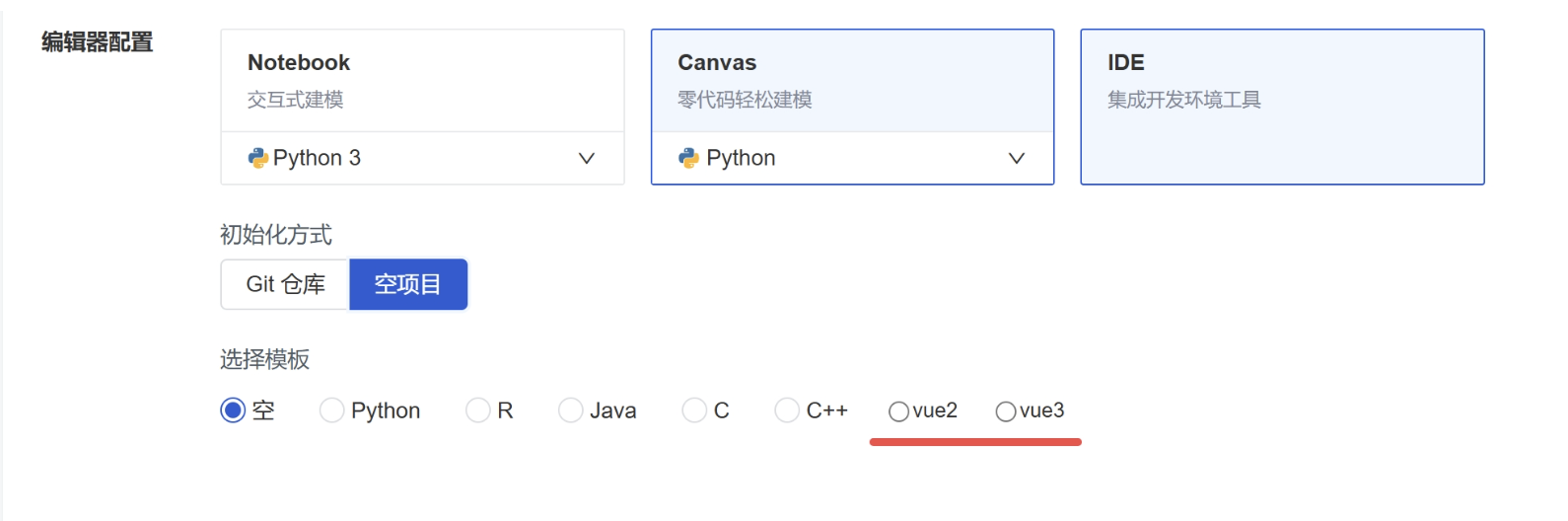Select the 空 template radio button

click(x=233, y=410)
